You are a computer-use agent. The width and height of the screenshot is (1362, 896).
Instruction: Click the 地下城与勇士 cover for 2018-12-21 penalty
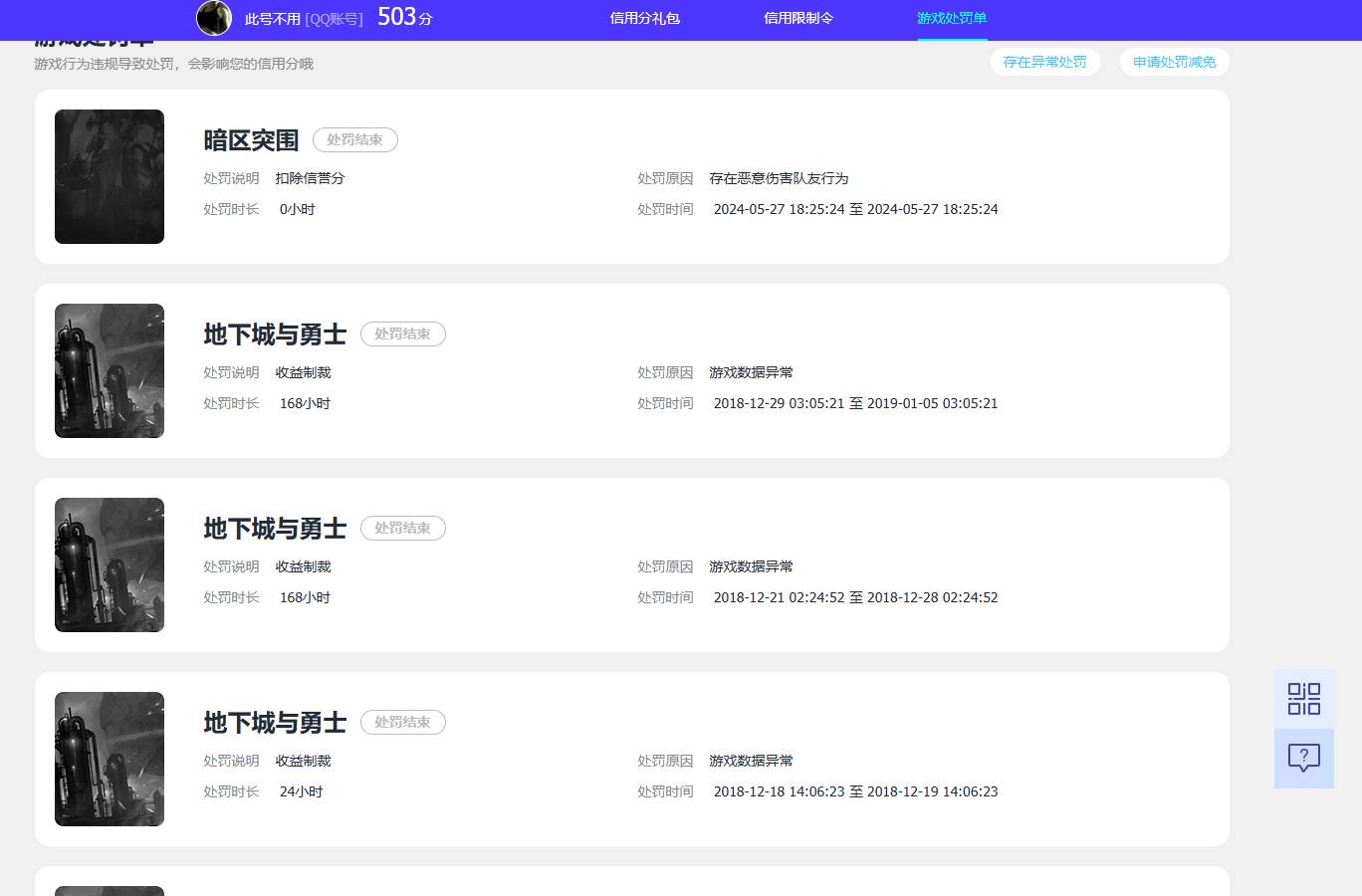110,564
